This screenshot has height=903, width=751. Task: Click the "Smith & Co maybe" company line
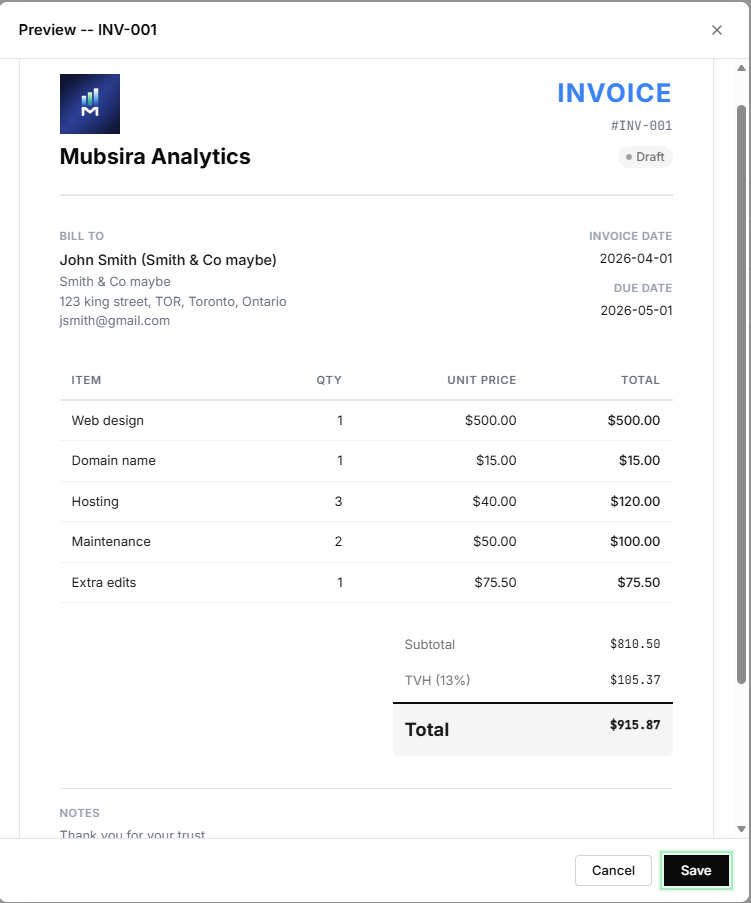tap(115, 282)
